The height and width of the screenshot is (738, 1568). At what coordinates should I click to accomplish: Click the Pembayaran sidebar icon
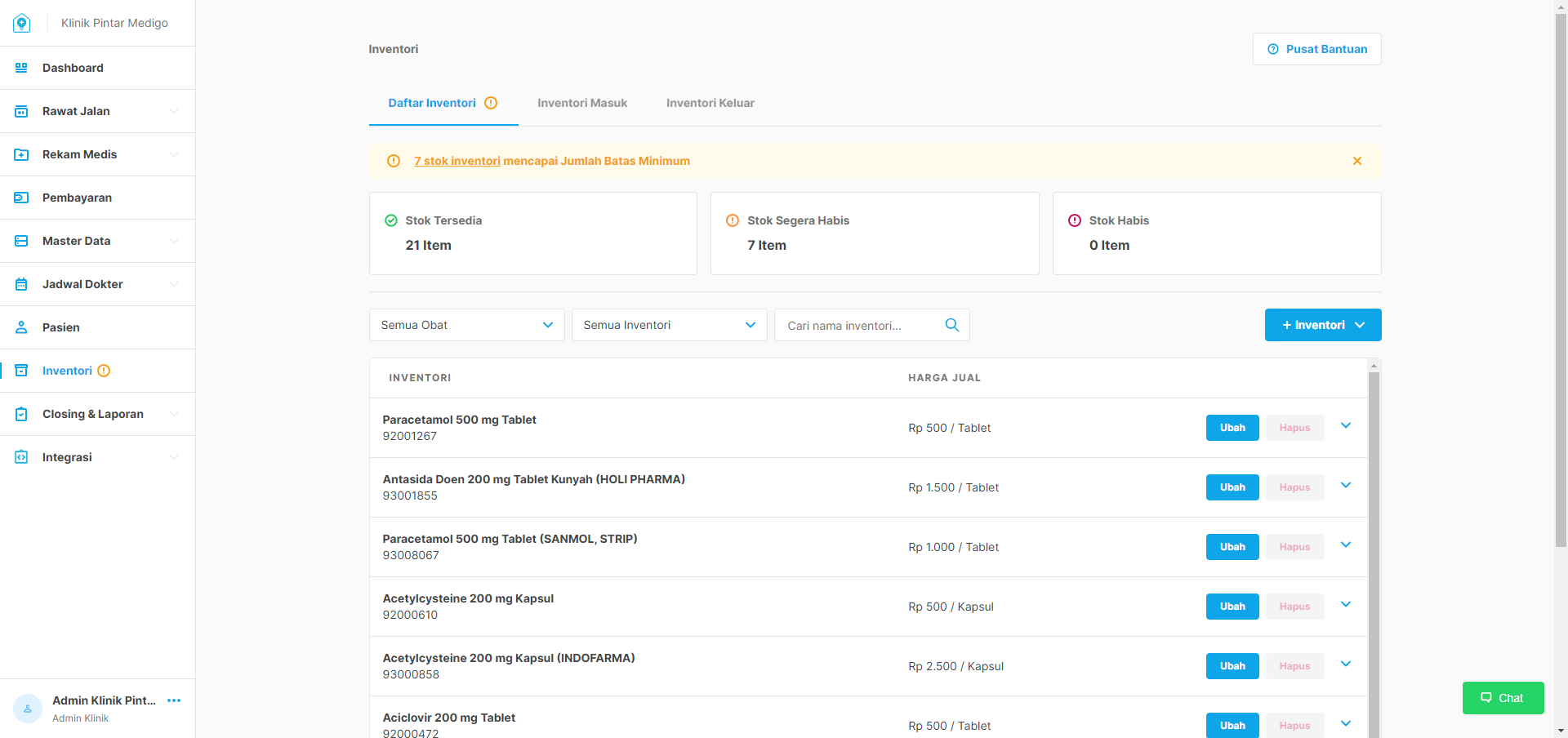click(x=21, y=198)
